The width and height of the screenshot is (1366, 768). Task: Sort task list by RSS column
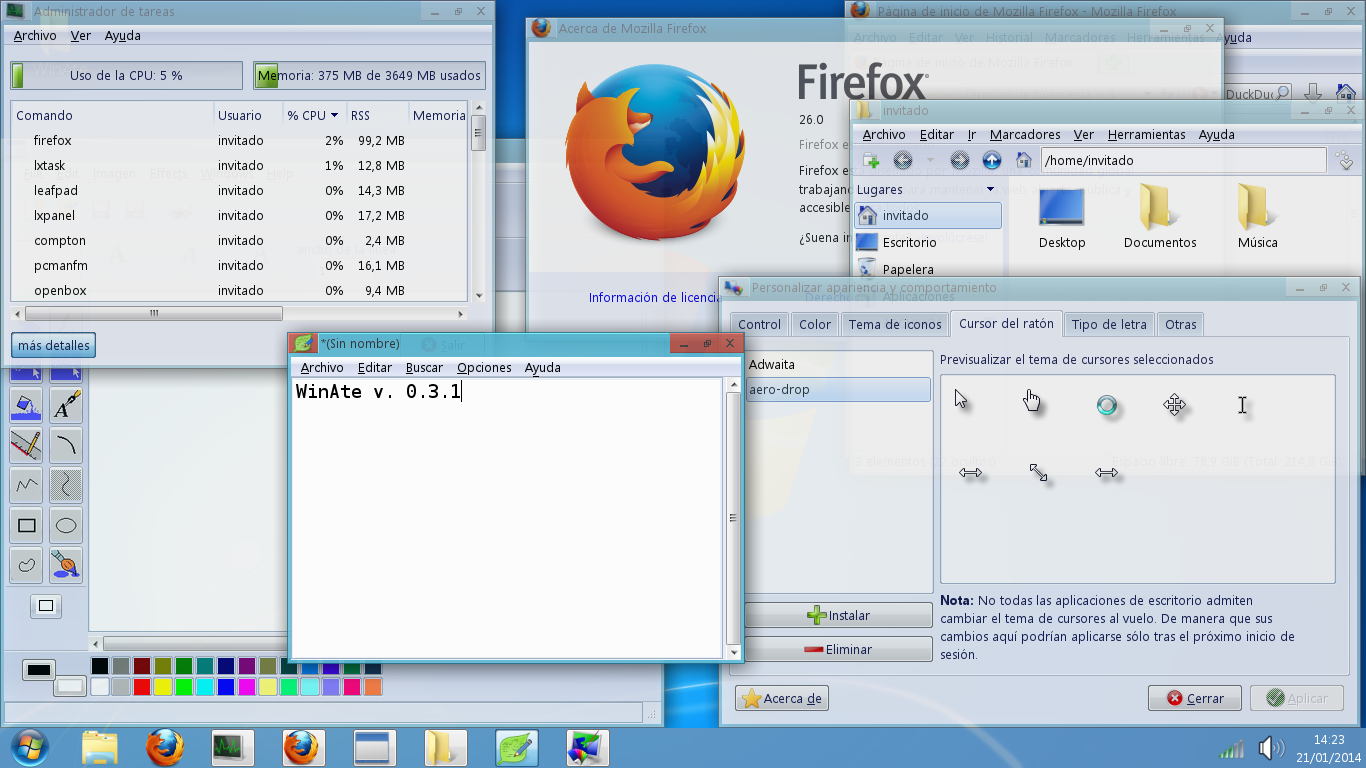tap(377, 115)
